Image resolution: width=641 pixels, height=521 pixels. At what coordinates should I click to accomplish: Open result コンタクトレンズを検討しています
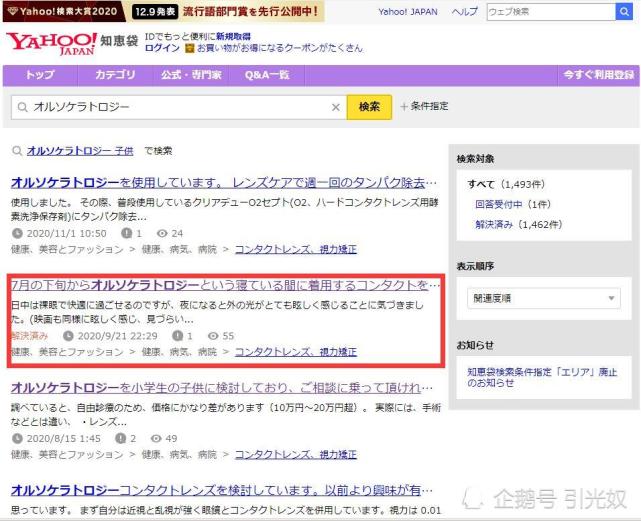[x=222, y=490]
